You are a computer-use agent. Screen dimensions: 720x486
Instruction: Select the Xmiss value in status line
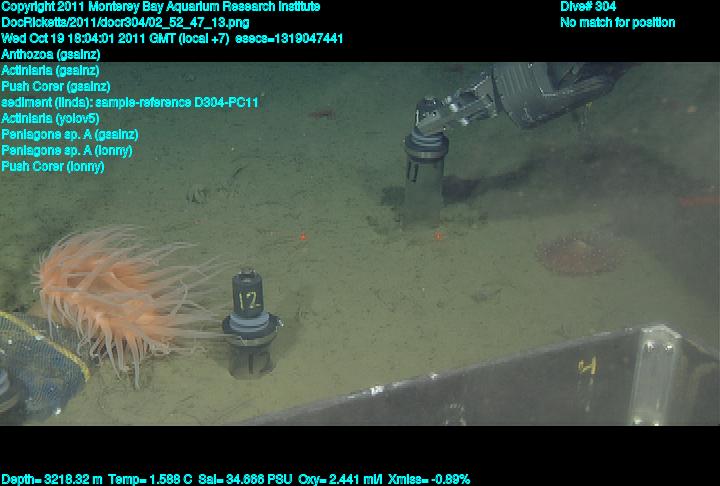pyautogui.click(x=432, y=479)
